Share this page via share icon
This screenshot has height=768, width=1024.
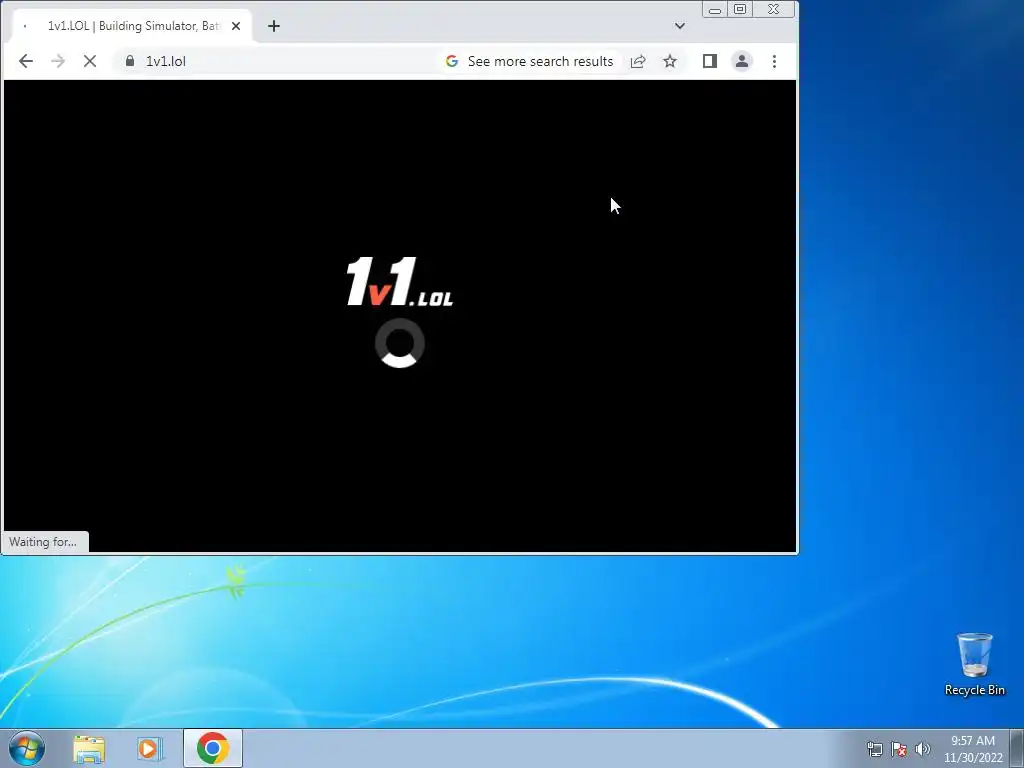[x=638, y=61]
